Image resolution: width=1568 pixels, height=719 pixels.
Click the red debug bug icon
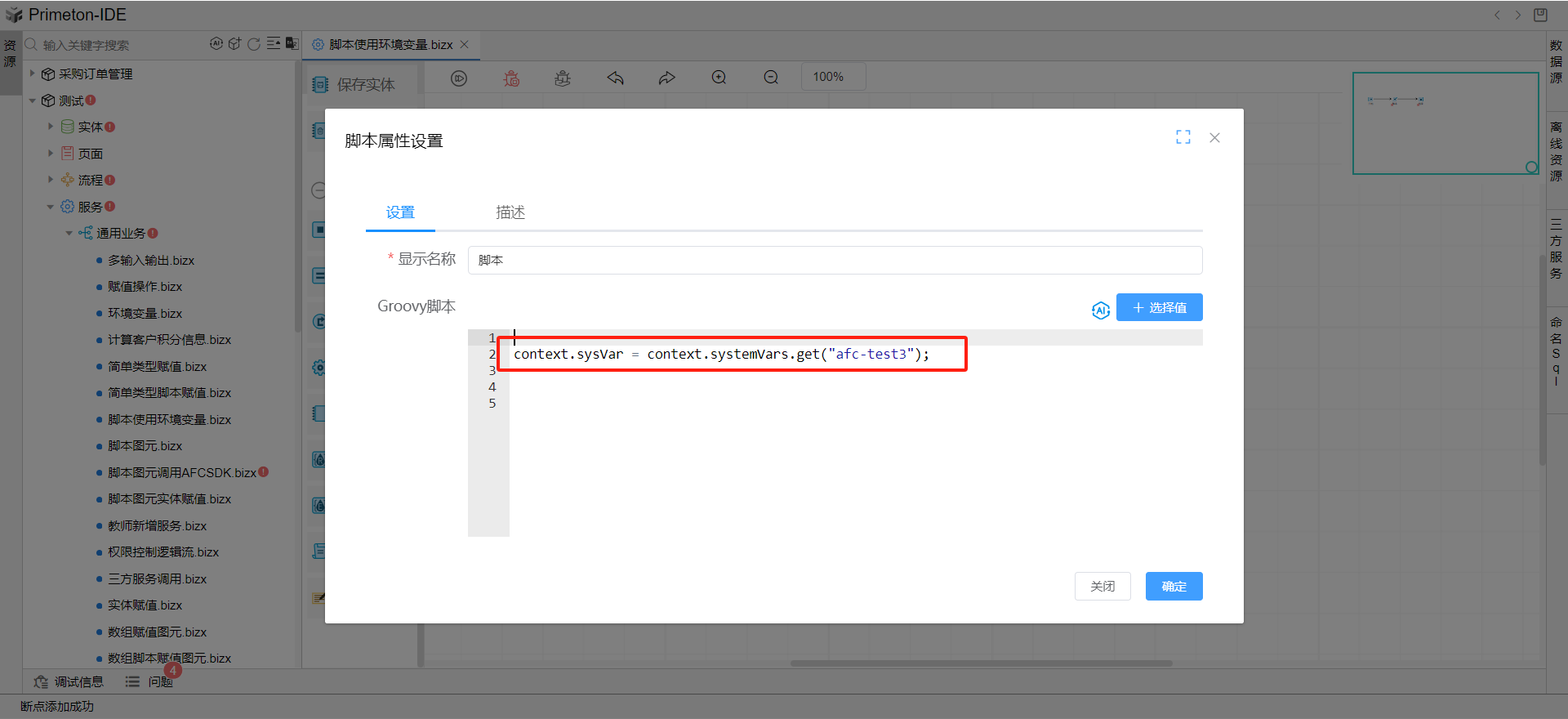[511, 78]
